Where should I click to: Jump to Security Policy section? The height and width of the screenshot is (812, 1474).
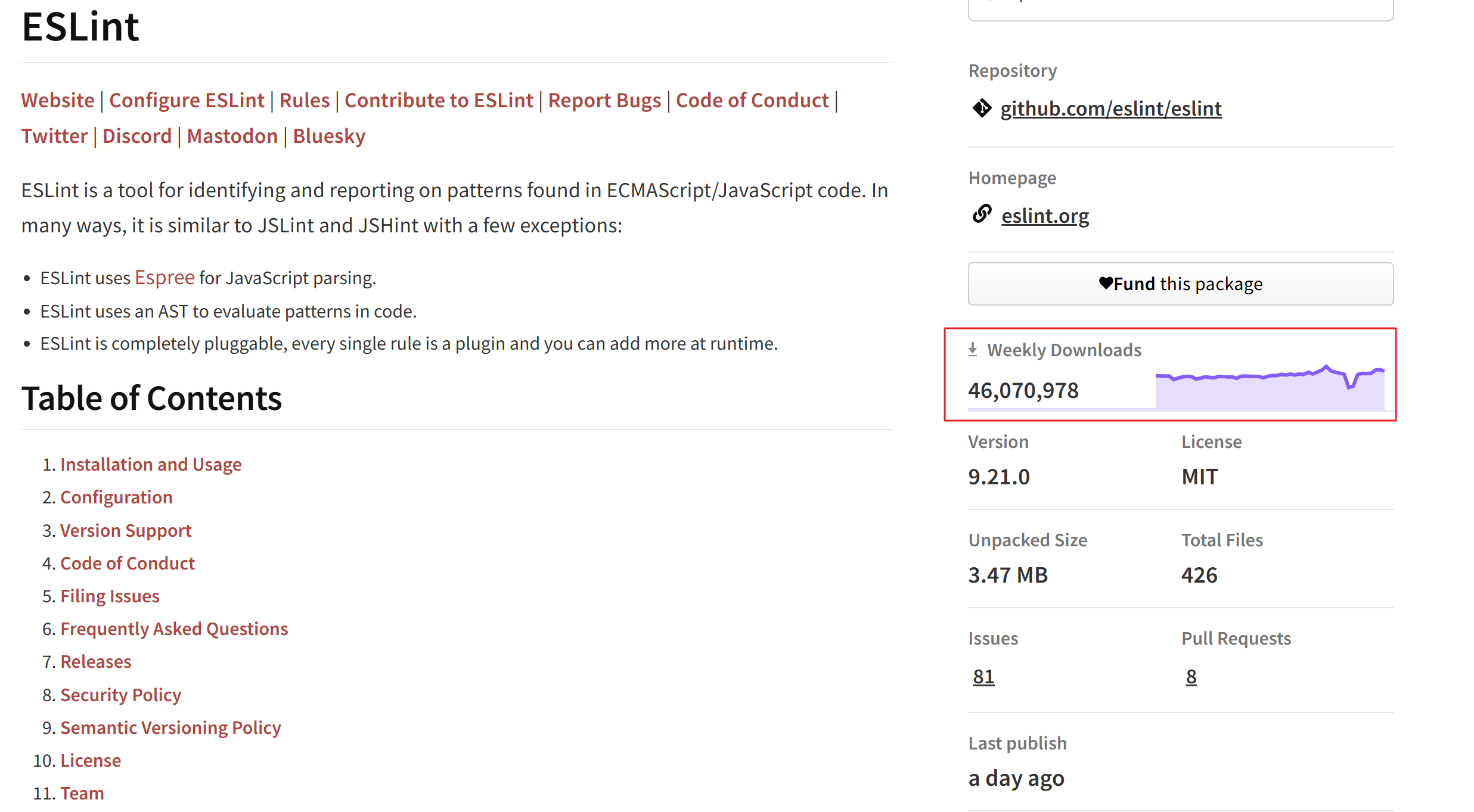[x=120, y=695]
